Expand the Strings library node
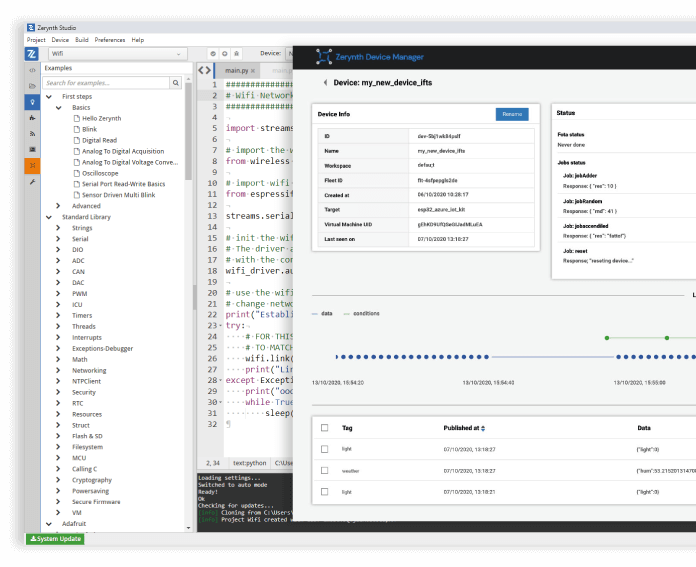Screen dimensions: 696x567 58,228
